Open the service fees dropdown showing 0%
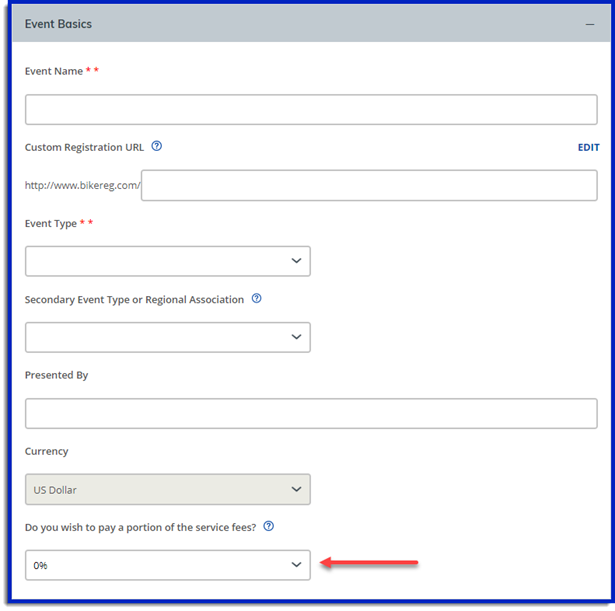Screen dimensions: 615x611 pyautogui.click(x=167, y=565)
